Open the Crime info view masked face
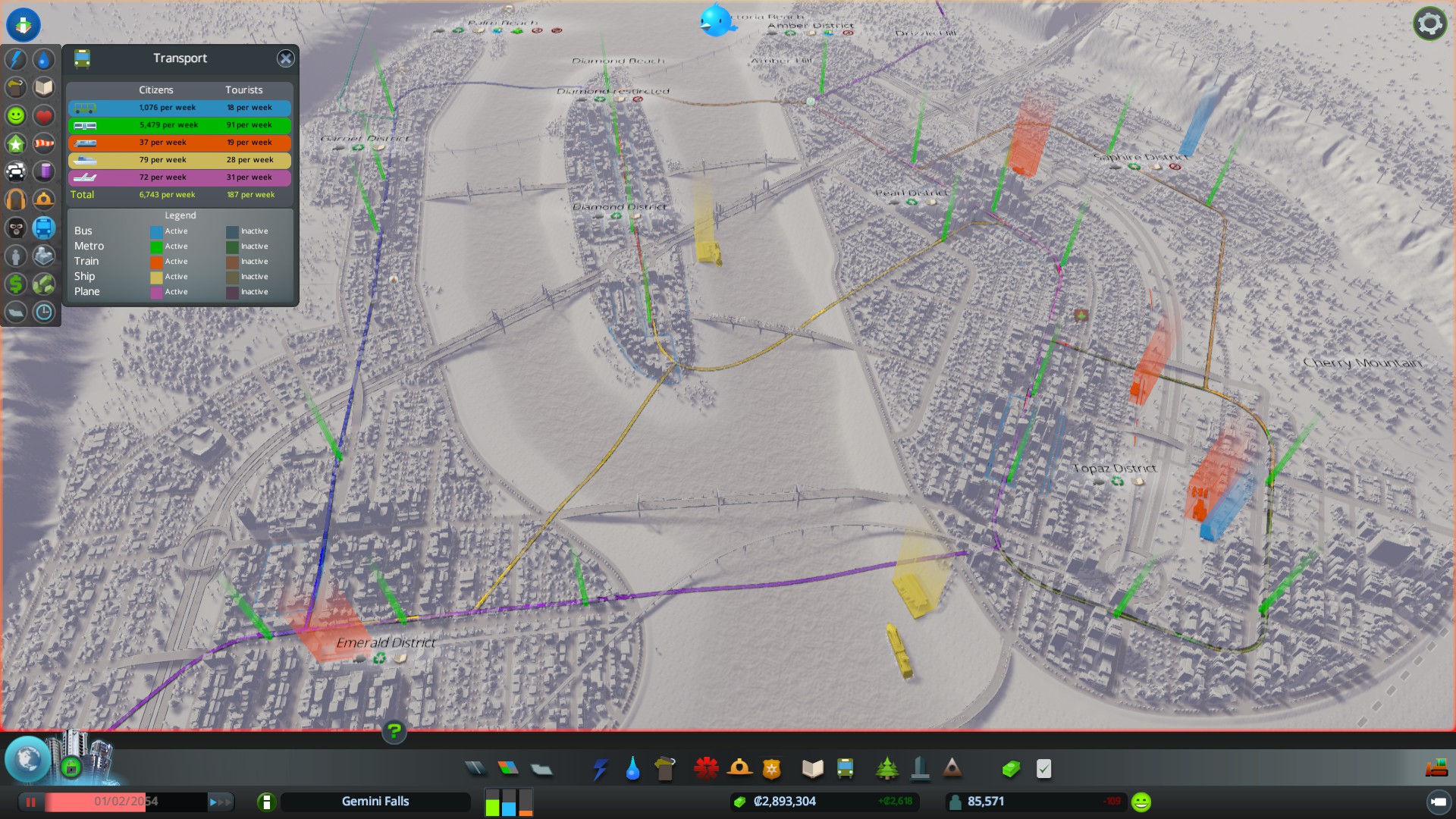 (16, 227)
